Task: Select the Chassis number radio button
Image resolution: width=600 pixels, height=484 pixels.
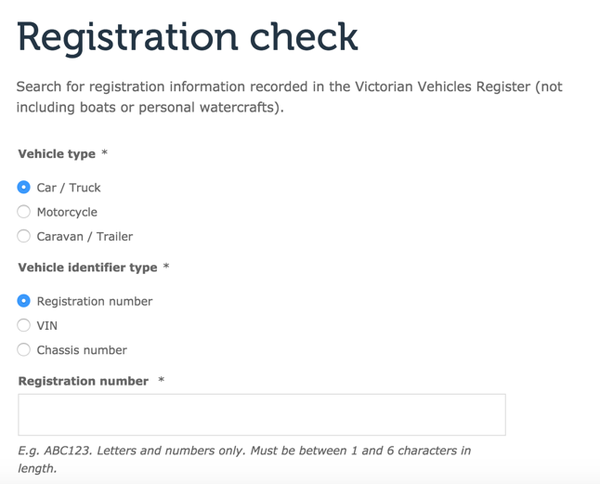Action: pos(25,350)
